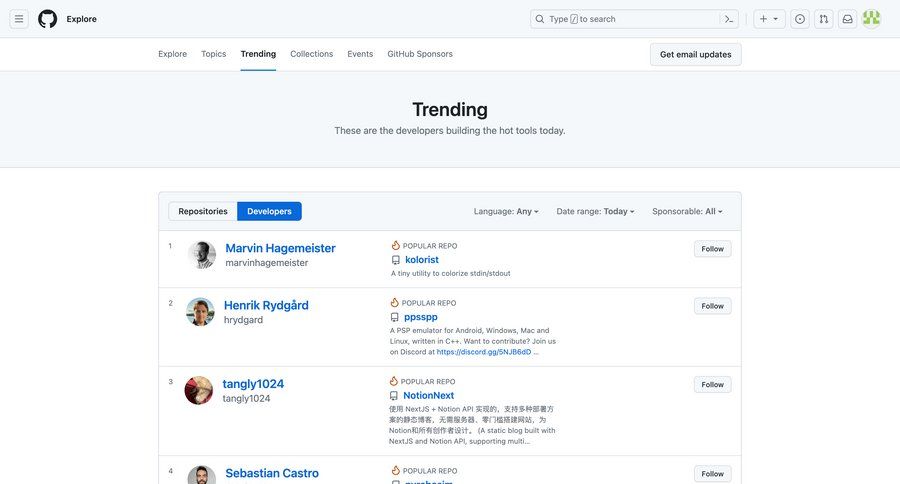Click flame icon in Sebastian Castro's row

pos(395,470)
